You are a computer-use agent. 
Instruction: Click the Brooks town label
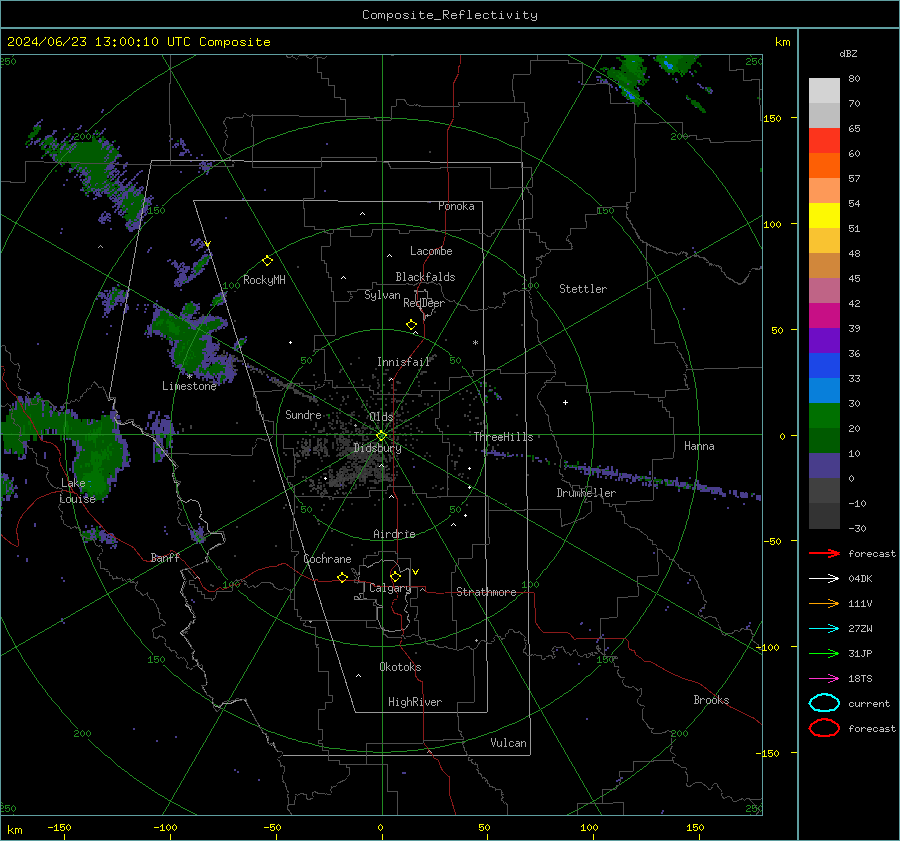tap(711, 700)
